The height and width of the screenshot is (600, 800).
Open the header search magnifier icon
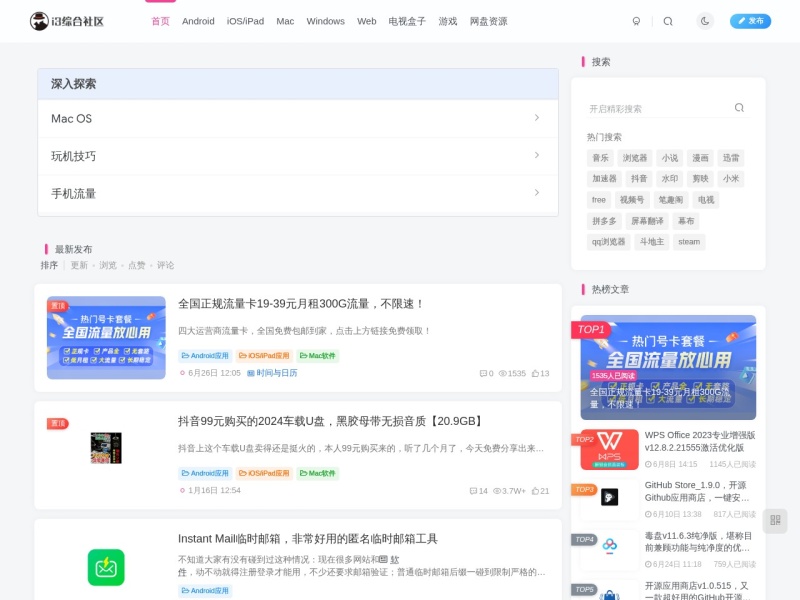(x=668, y=21)
